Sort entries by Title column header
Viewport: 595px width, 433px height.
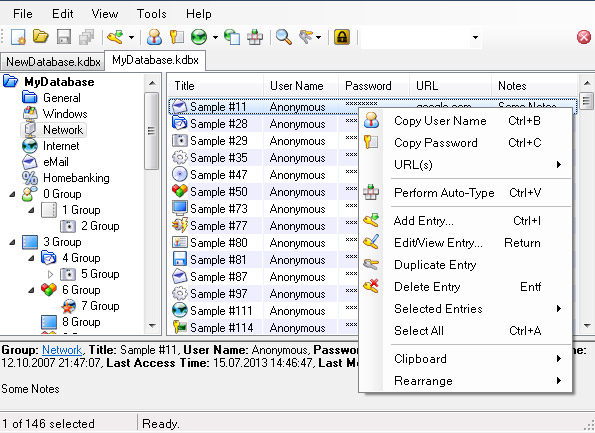coord(215,86)
